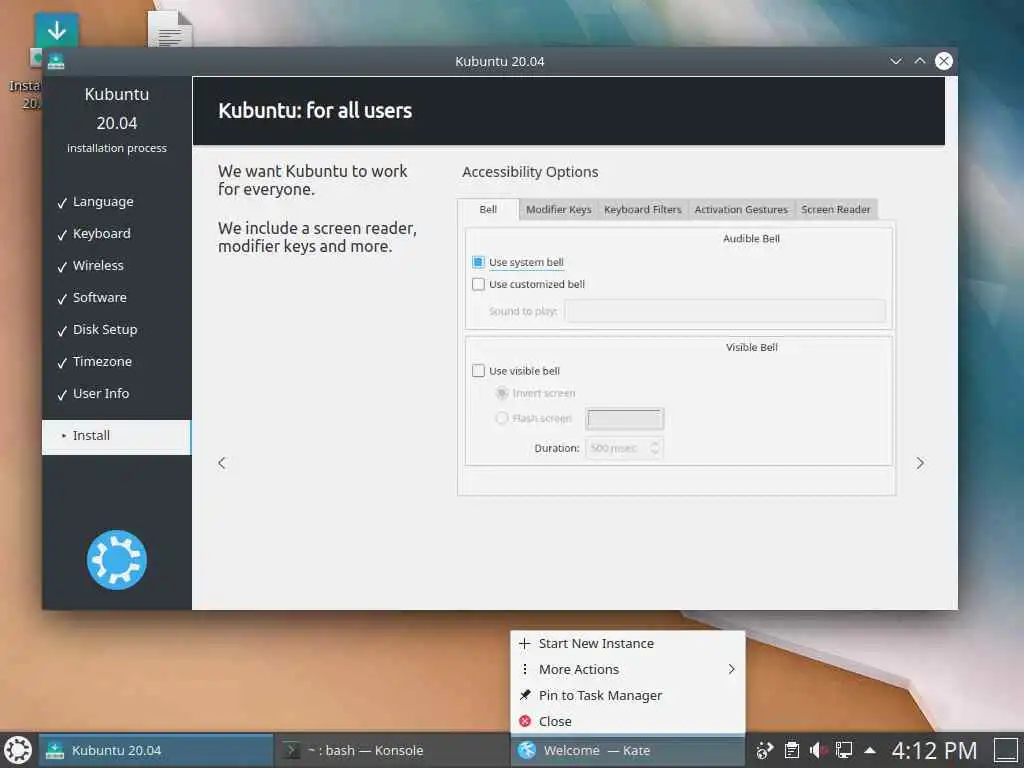Click the flash screen color button

pos(624,419)
